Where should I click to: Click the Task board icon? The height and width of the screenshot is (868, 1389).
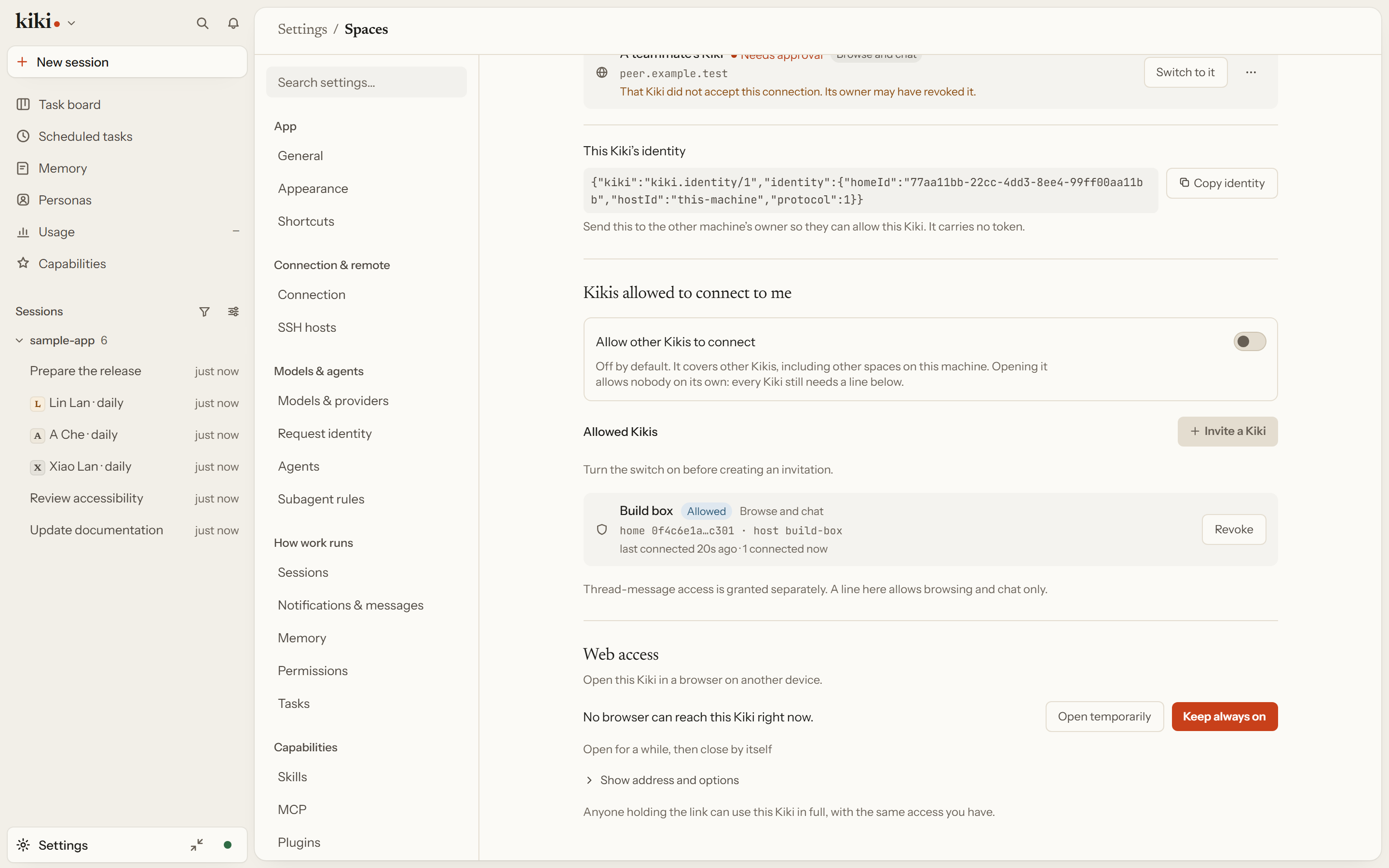click(23, 105)
